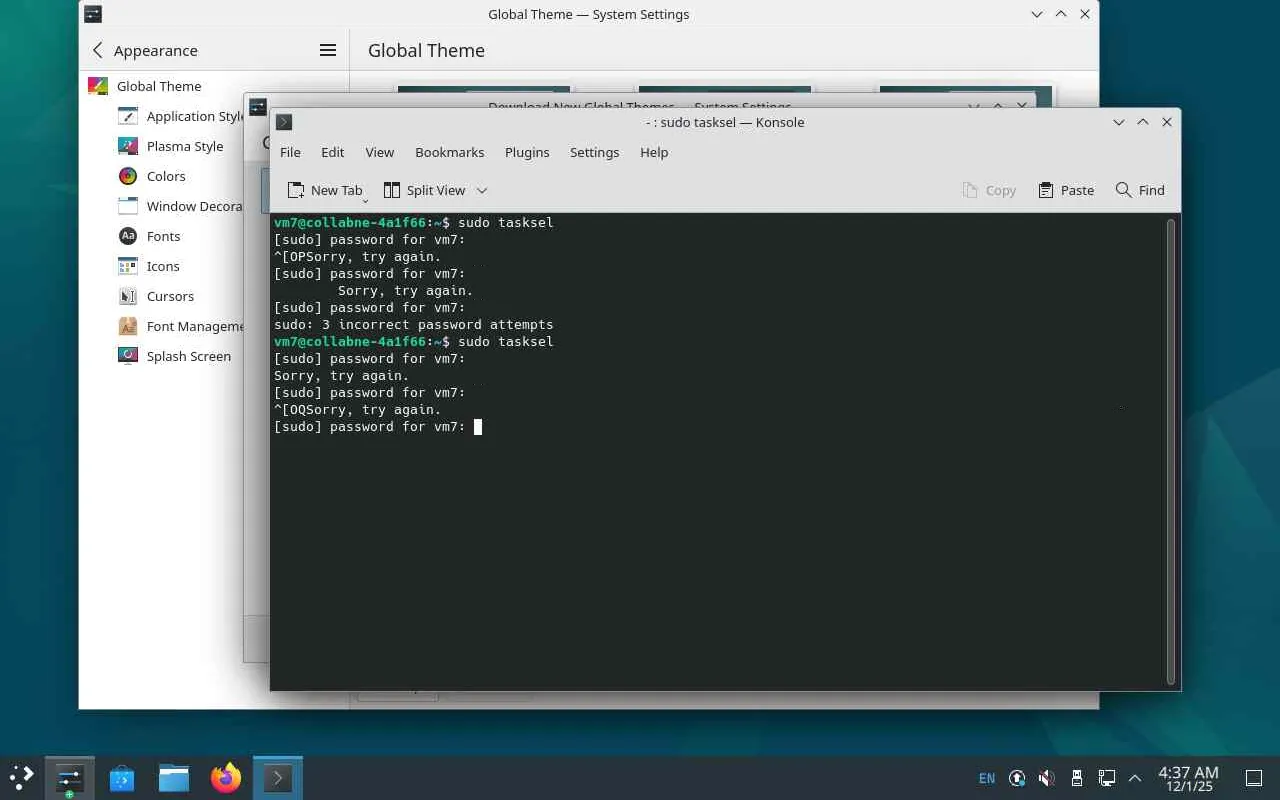The width and height of the screenshot is (1280, 800).
Task: Maximize the Konsole window
Action: pyautogui.click(x=1143, y=122)
